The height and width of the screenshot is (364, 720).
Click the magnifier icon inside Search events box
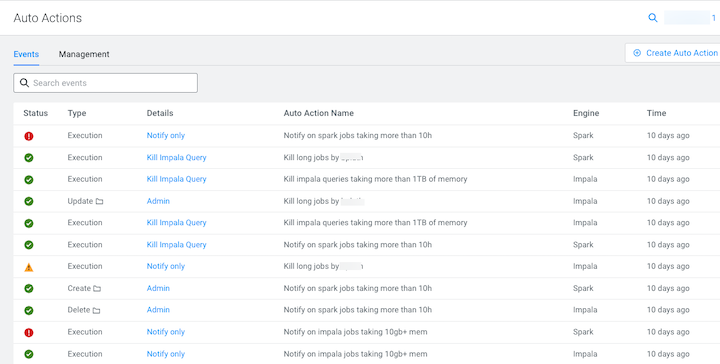click(x=24, y=83)
